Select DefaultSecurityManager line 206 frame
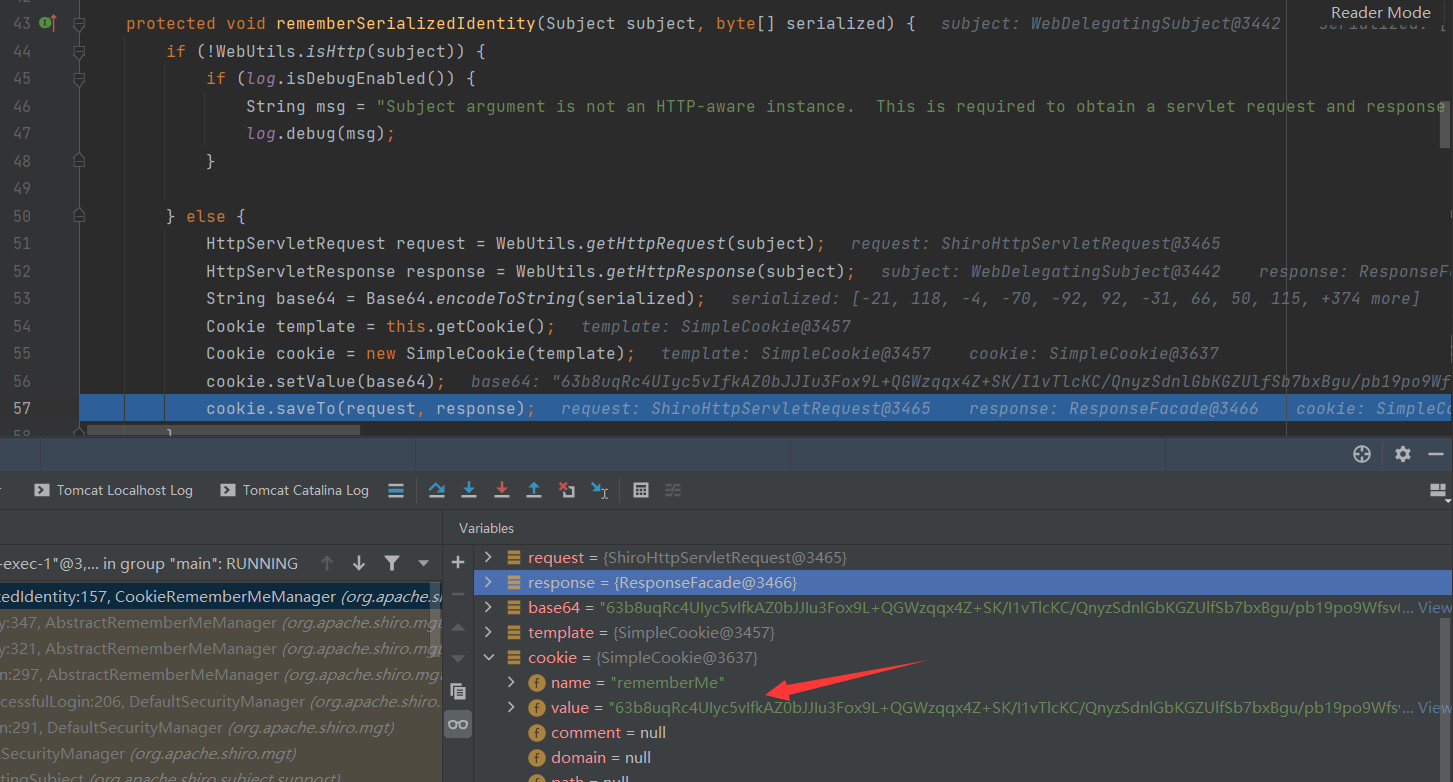Screen dimensions: 1453x782 [x=220, y=701]
